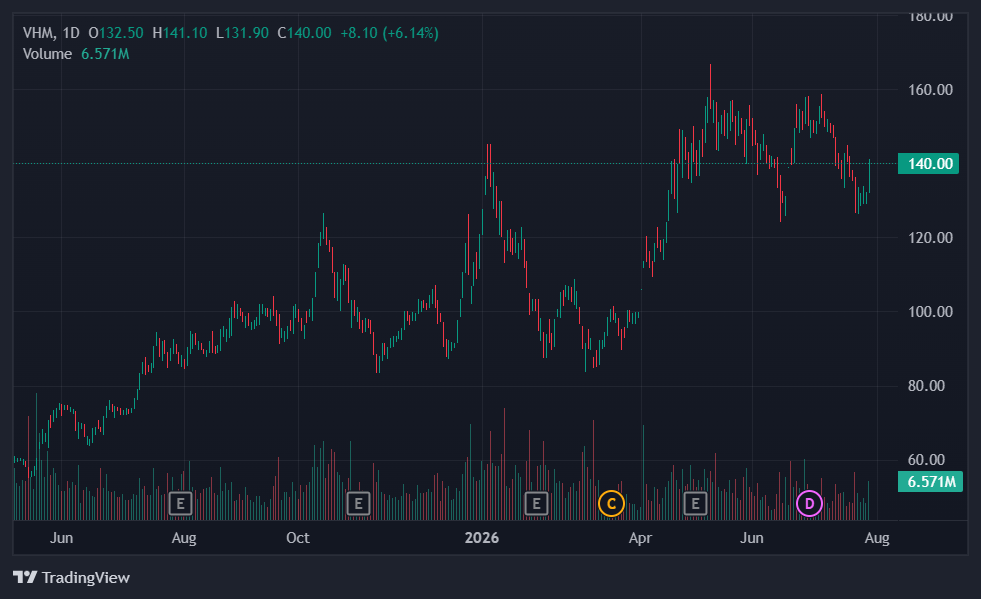
Task: Open the earnings E marker between Apr and Jun 2026
Action: pyautogui.click(x=695, y=503)
